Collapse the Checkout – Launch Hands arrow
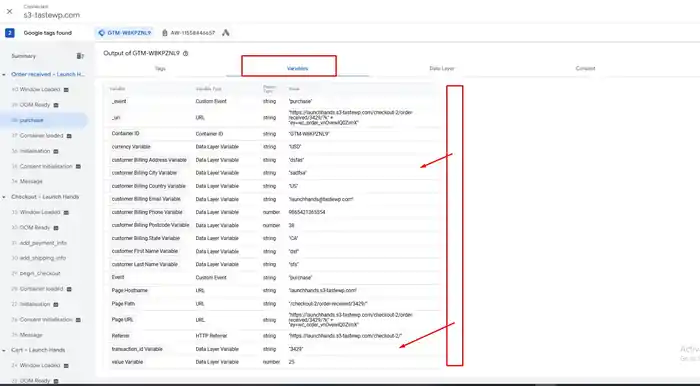This screenshot has height=386, width=700. pyautogui.click(x=4, y=197)
